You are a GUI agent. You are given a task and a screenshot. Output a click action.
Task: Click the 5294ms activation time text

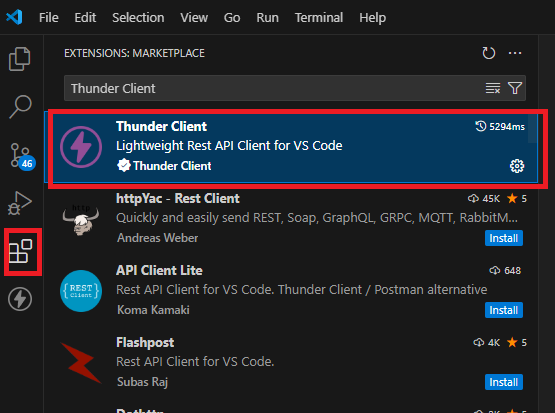click(x=507, y=126)
